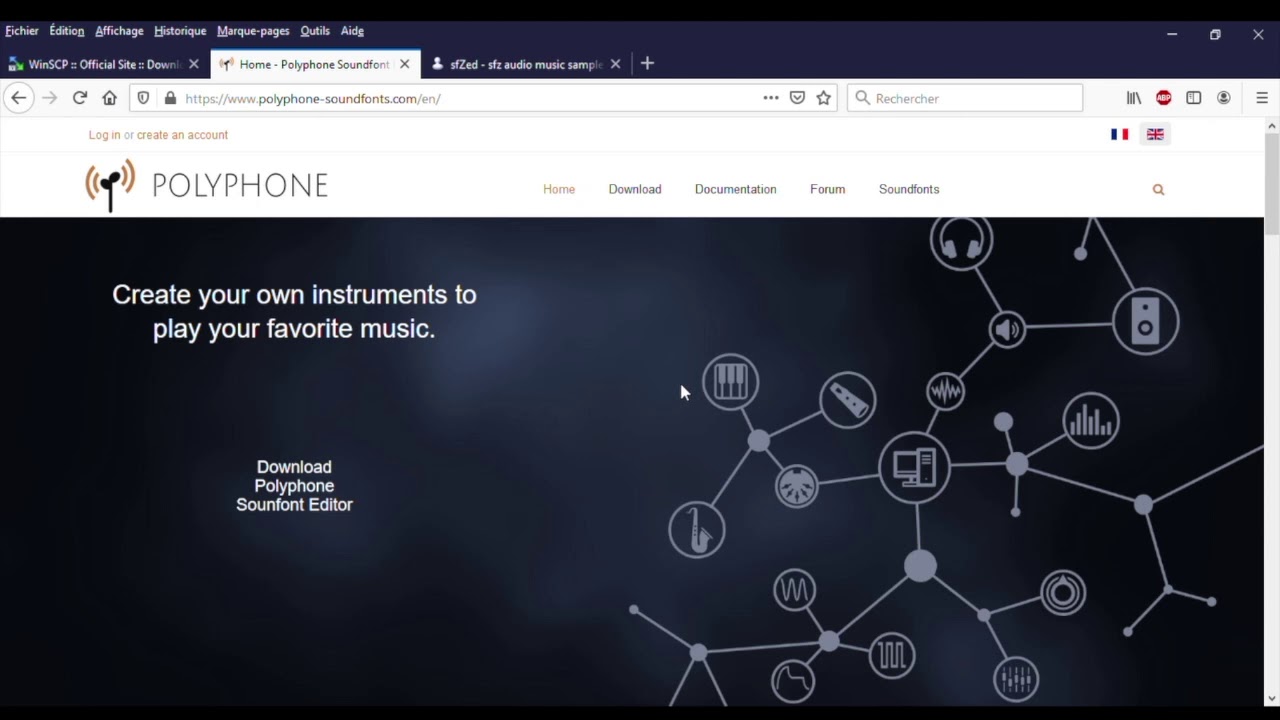Click the piano keyboard icon in illustration

tap(730, 381)
